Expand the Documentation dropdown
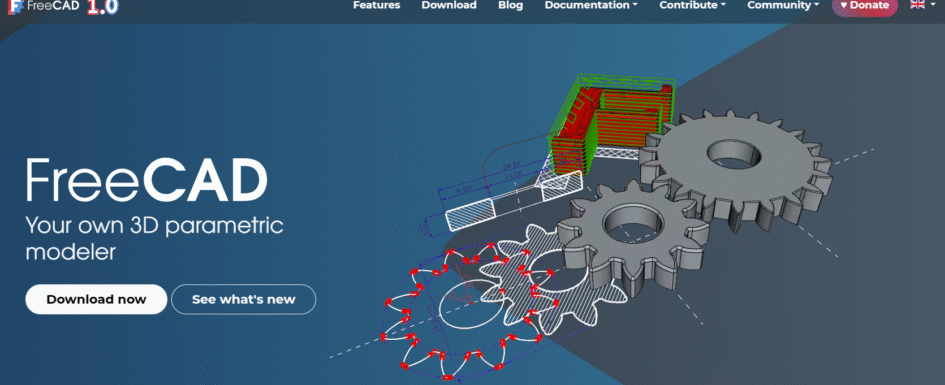 591,5
